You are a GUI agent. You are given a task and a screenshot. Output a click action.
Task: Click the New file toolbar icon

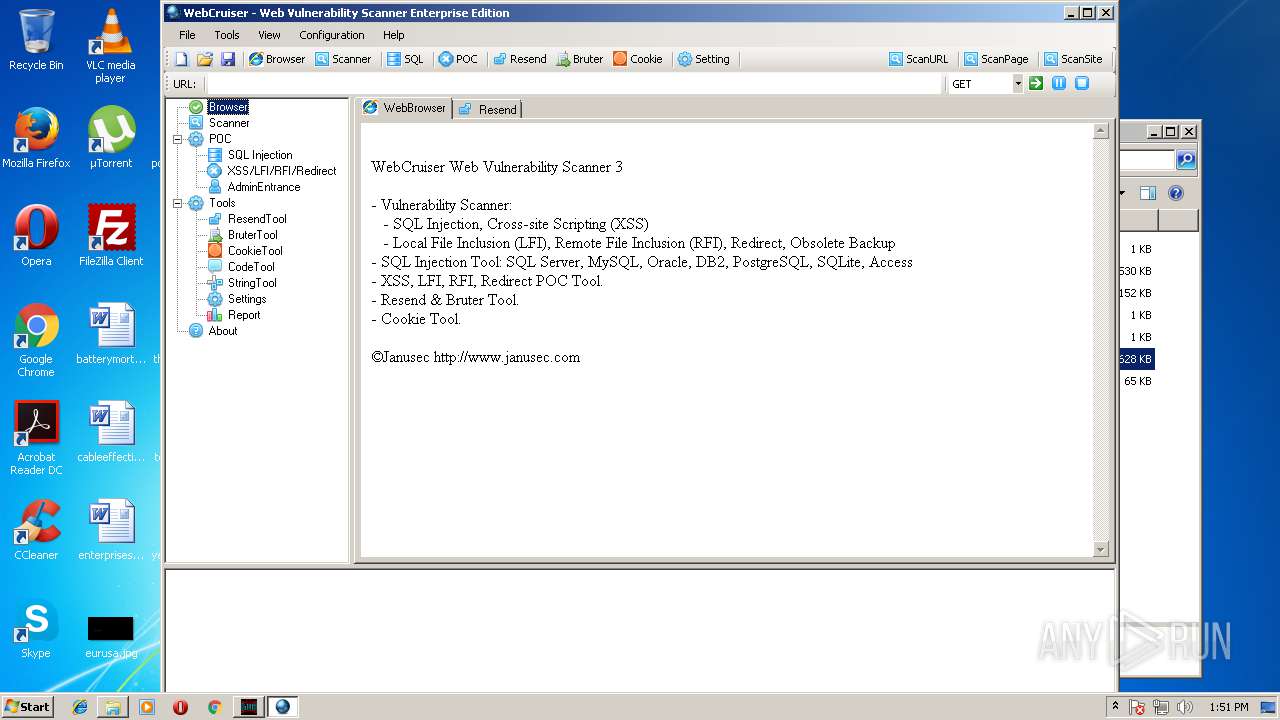pyautogui.click(x=181, y=59)
